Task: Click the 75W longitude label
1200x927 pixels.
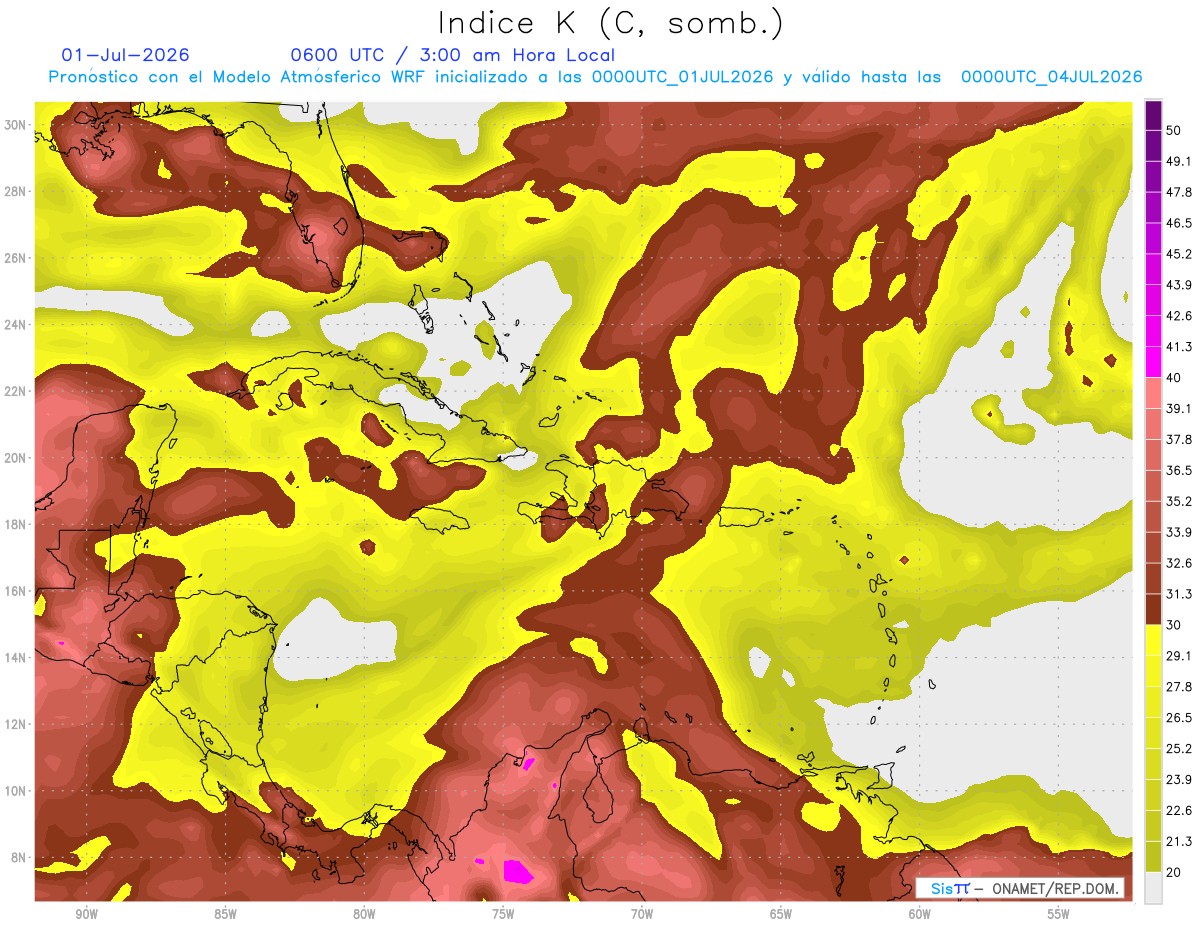Action: 503,914
